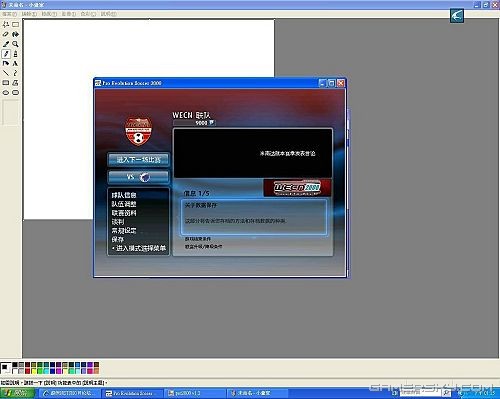Viewport: 500px width, 399px height.
Task: Open the Windows Start button
Action: coord(18,393)
